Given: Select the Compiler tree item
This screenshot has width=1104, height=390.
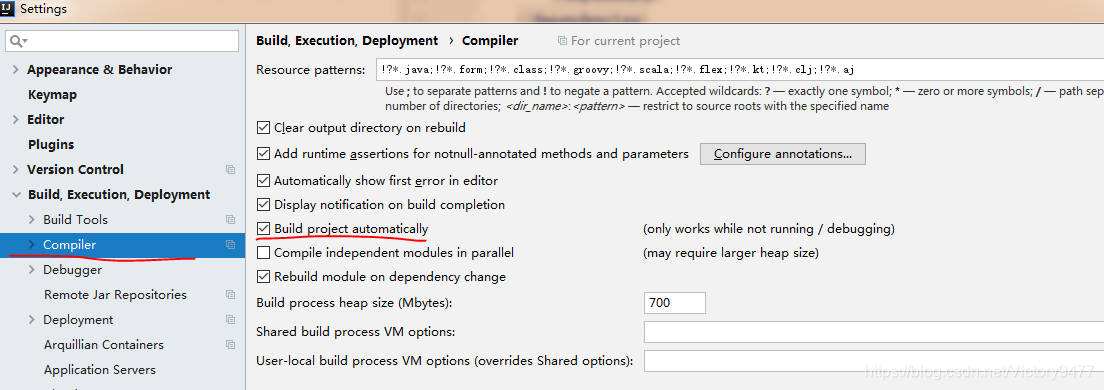Looking at the screenshot, I should [x=123, y=245].
